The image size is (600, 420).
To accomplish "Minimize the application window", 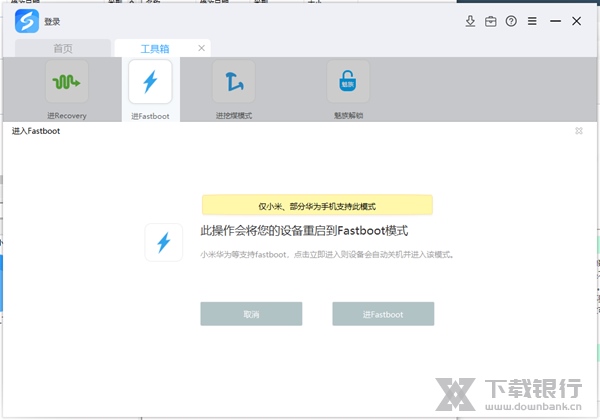I will coord(555,21).
